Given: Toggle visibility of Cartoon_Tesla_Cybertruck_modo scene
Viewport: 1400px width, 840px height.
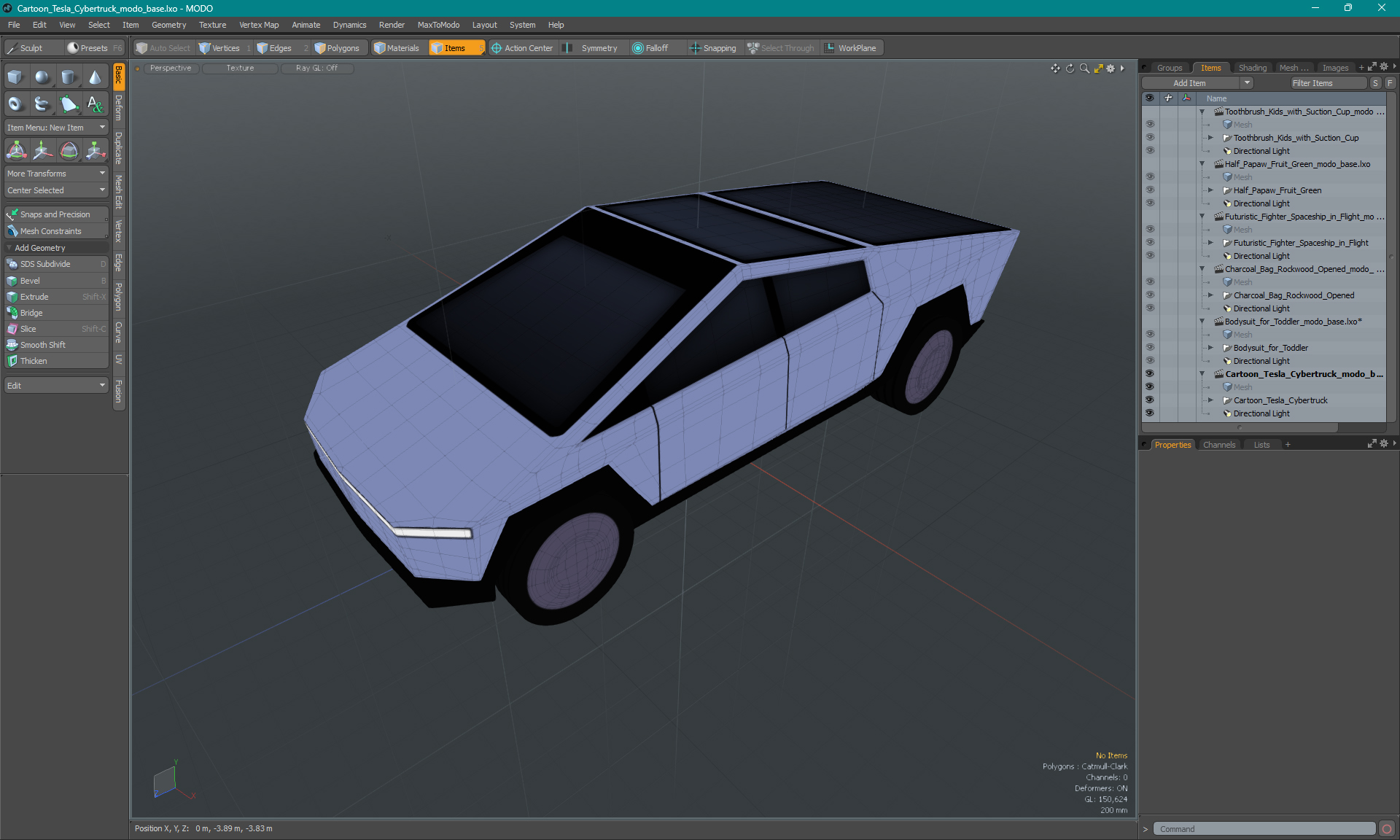Looking at the screenshot, I should [x=1150, y=374].
